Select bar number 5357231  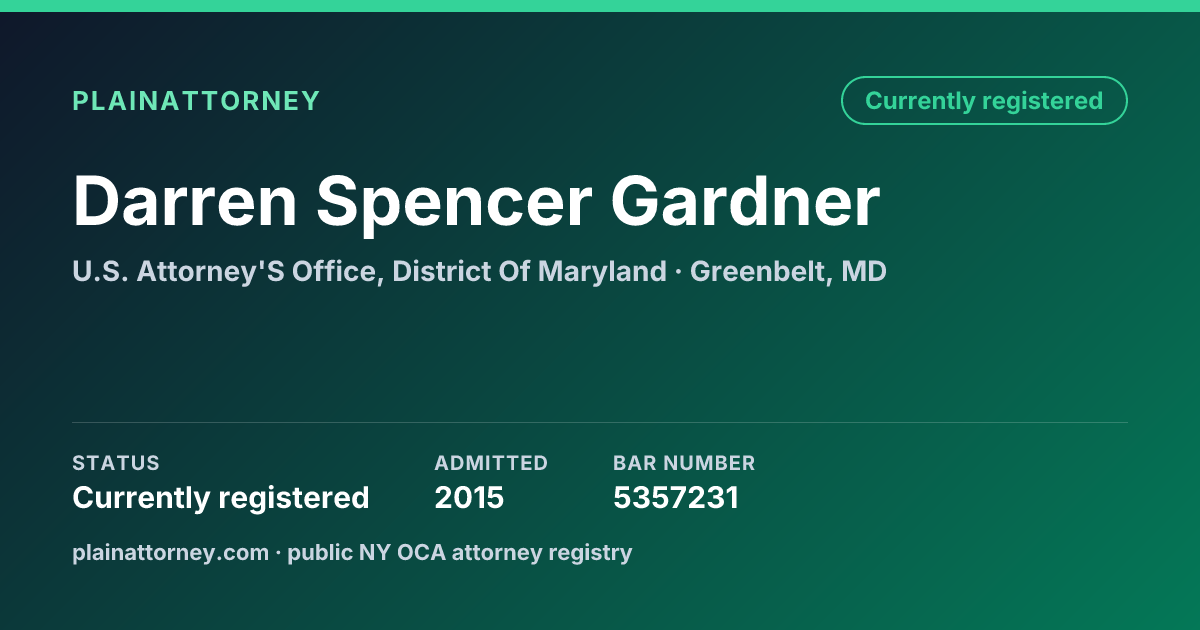click(x=676, y=497)
